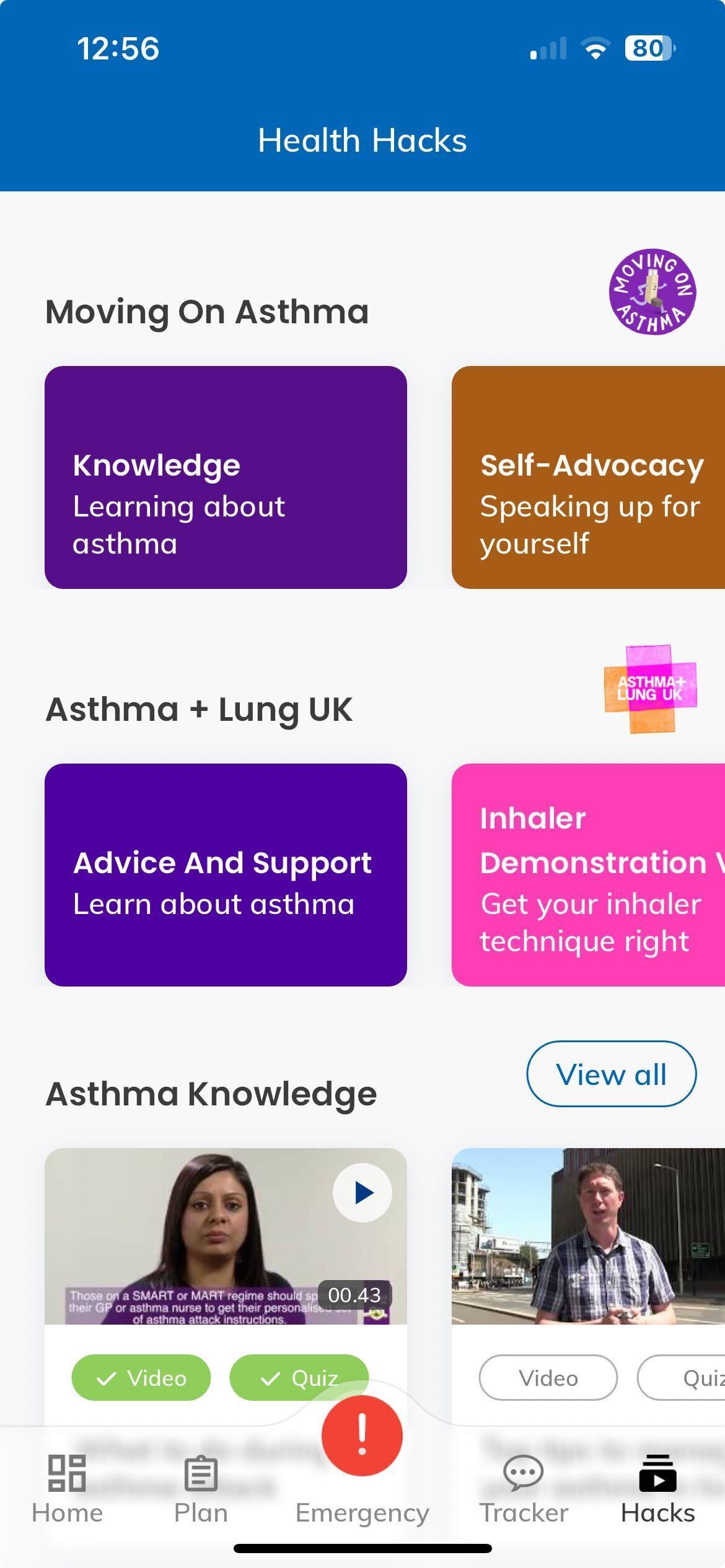Select the Hacks tab icon
Image resolution: width=725 pixels, height=1568 pixels.
pos(657,1473)
